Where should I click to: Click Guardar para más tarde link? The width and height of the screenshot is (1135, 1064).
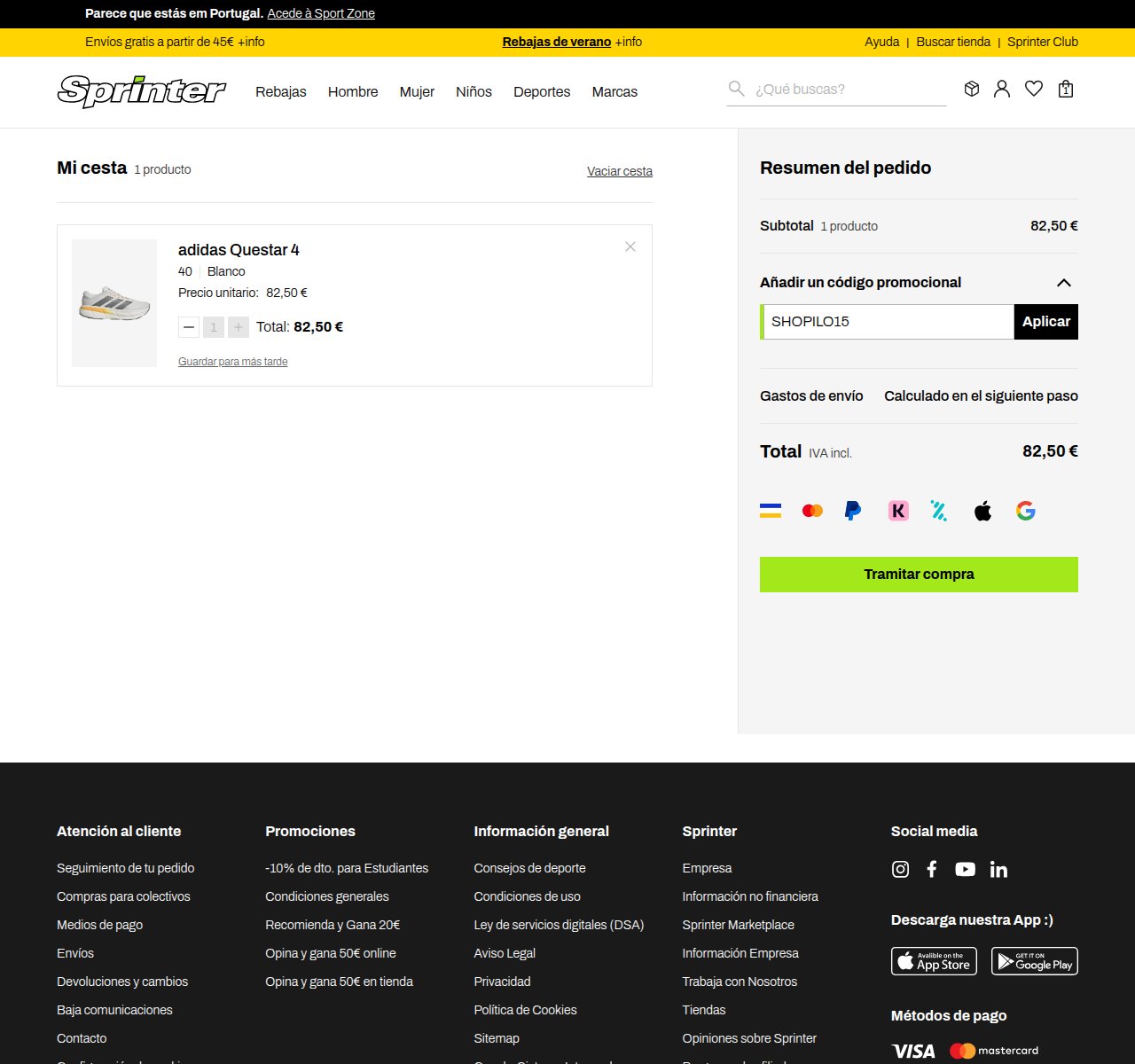click(233, 362)
